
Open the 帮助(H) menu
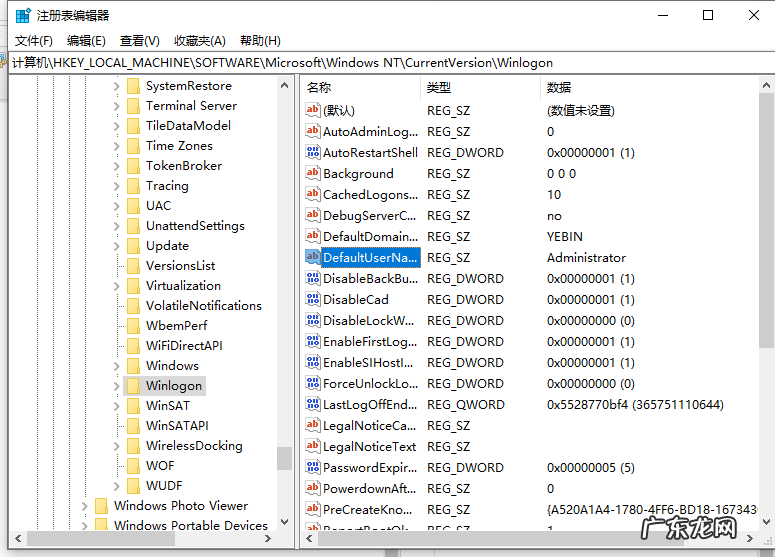(x=260, y=41)
